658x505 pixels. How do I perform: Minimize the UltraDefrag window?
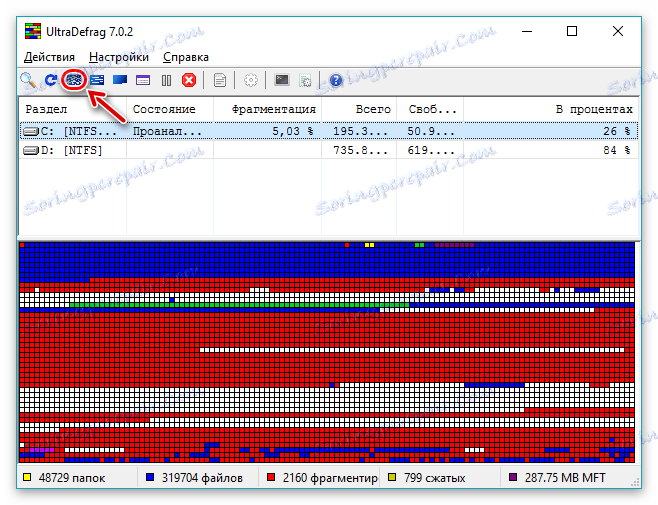(527, 31)
